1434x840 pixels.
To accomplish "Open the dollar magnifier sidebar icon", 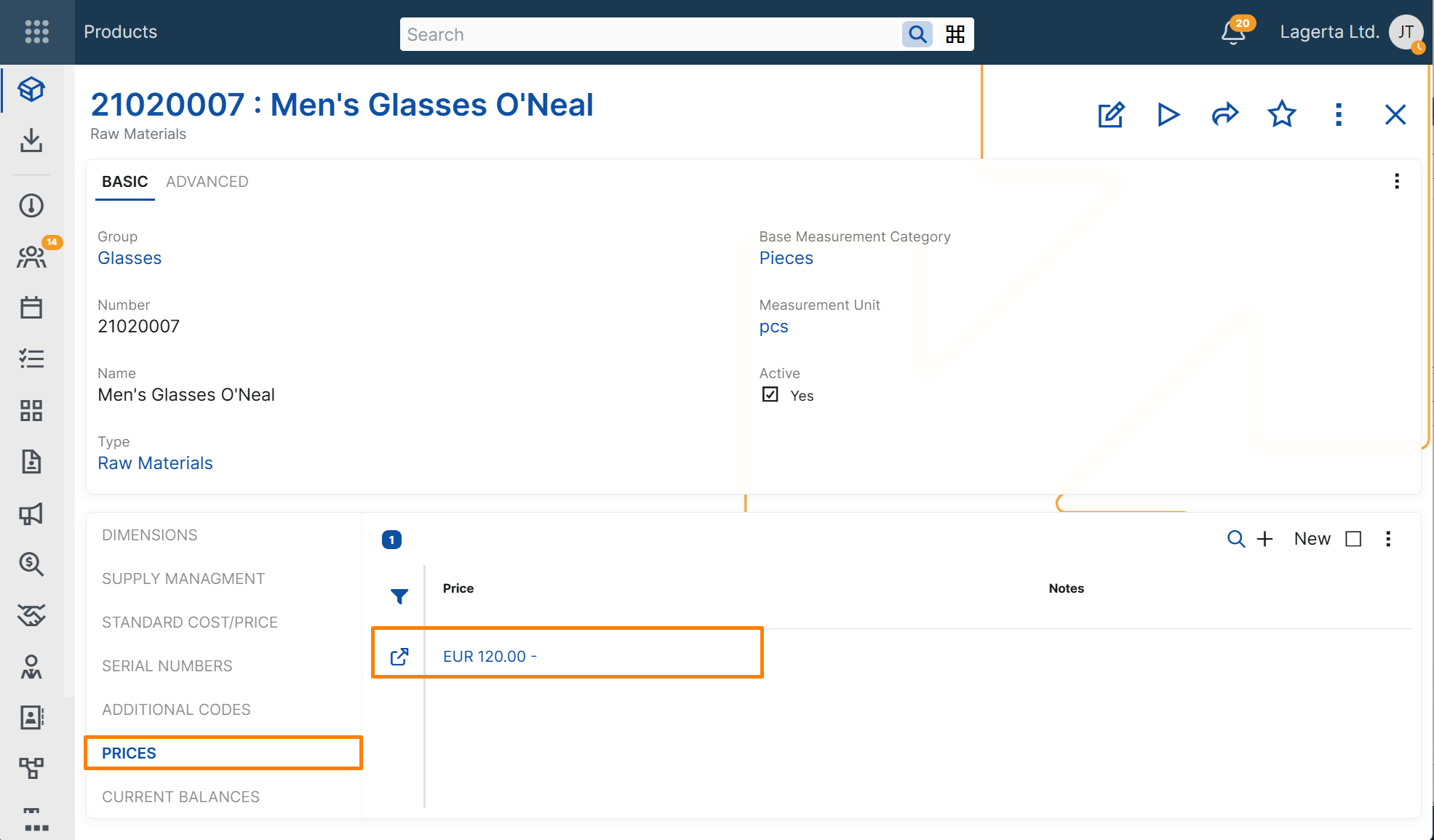I will coord(31,564).
